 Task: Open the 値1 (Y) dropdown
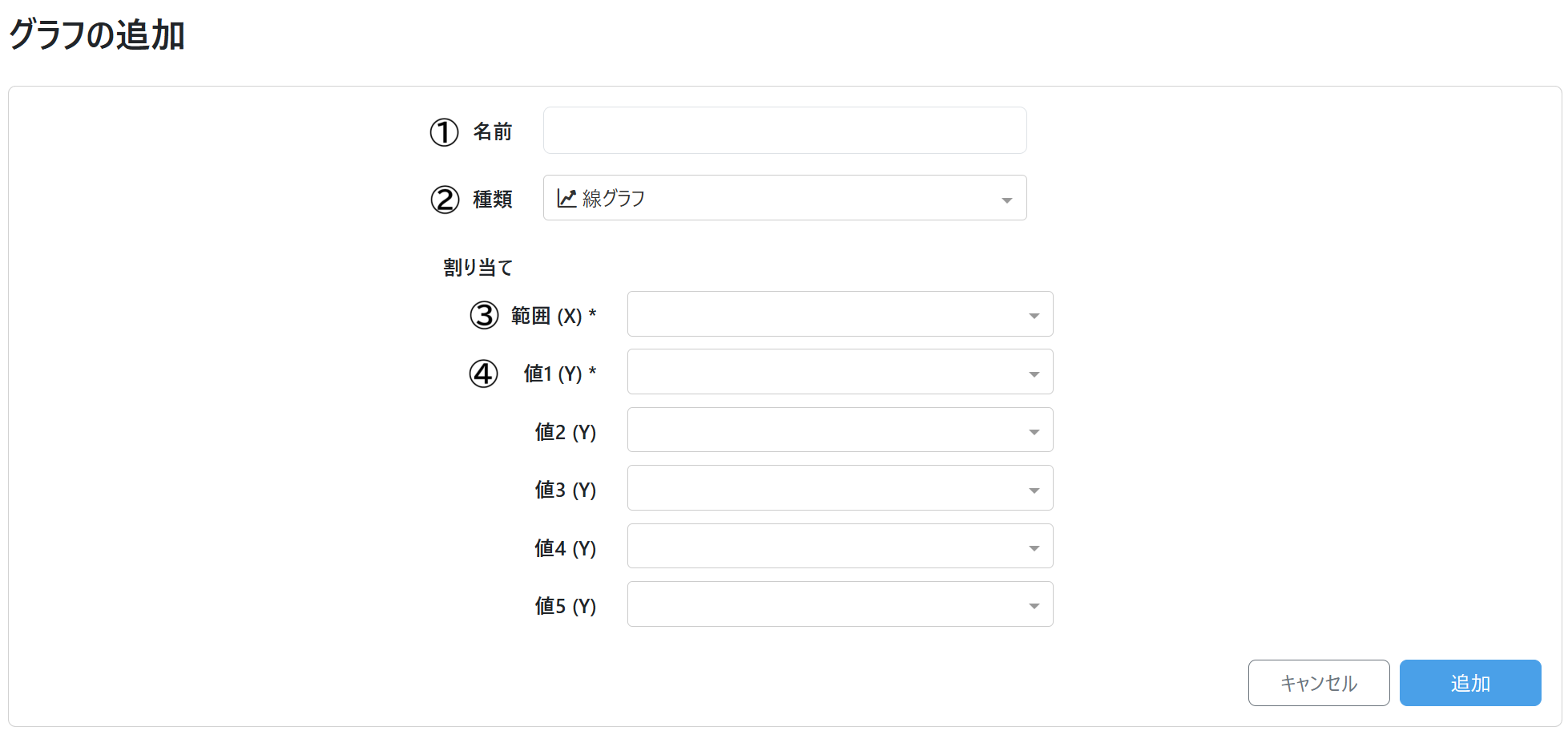tap(839, 372)
